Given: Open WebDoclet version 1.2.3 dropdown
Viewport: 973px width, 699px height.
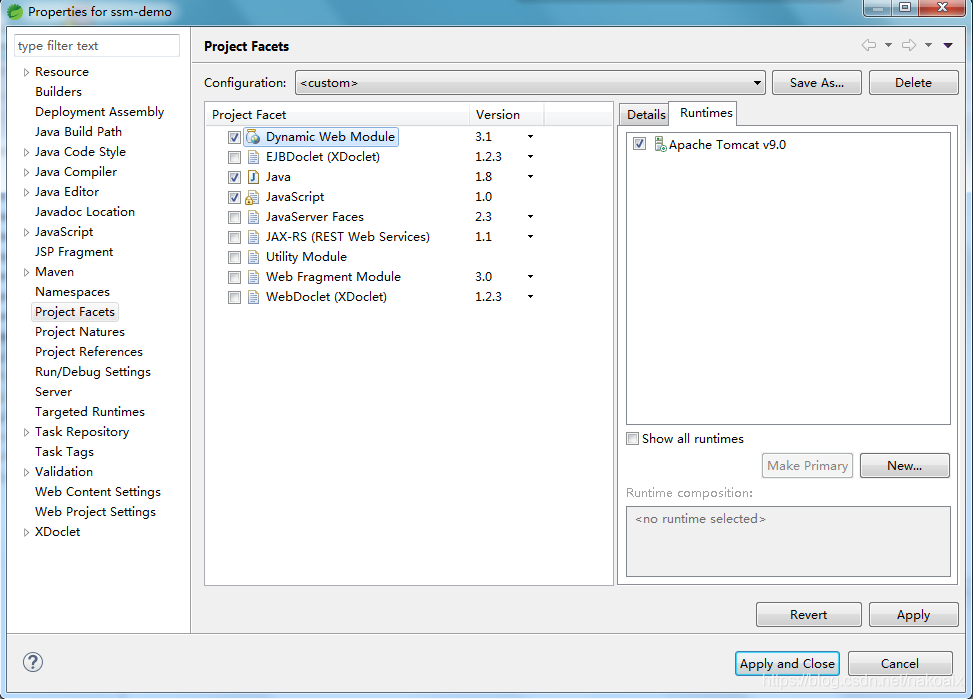Looking at the screenshot, I should pyautogui.click(x=531, y=297).
